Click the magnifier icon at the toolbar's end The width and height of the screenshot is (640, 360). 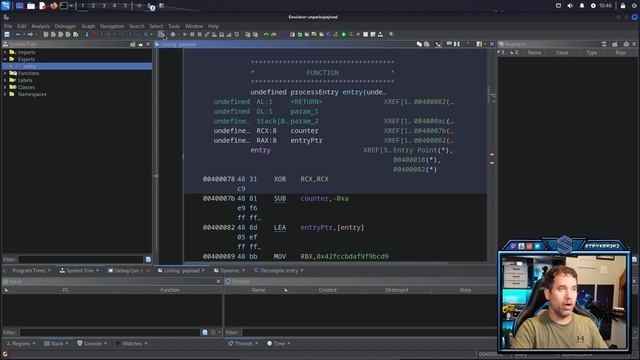(391, 35)
